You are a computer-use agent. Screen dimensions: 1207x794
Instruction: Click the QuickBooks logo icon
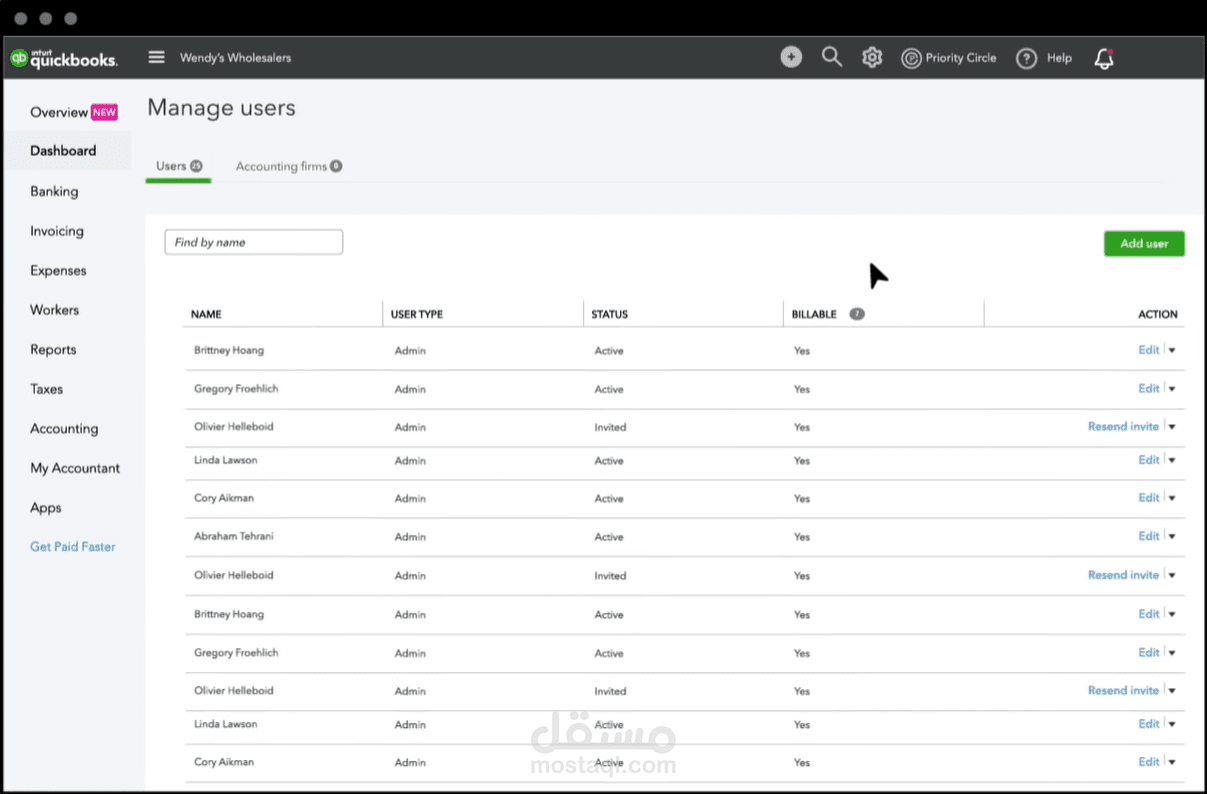tap(18, 58)
